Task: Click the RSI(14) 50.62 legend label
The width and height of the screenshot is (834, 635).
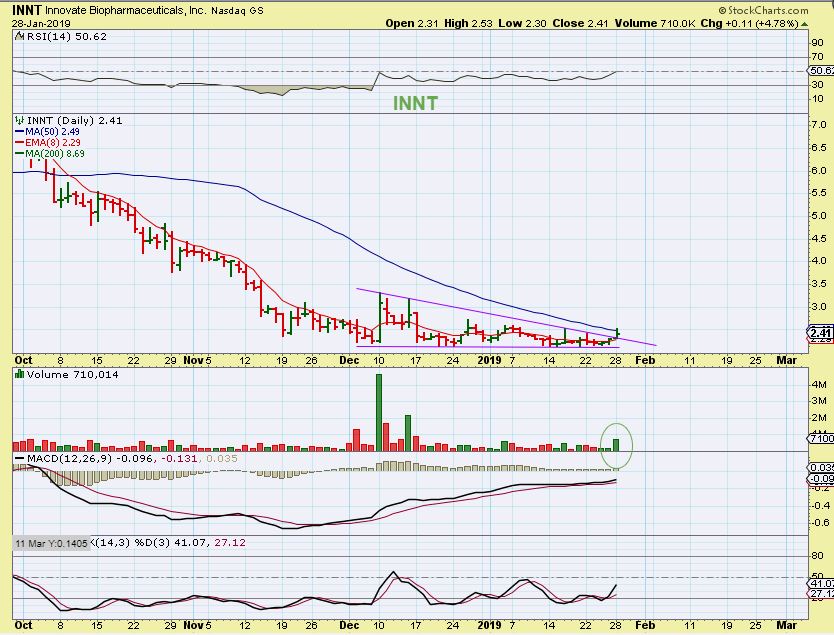Action: tap(66, 36)
